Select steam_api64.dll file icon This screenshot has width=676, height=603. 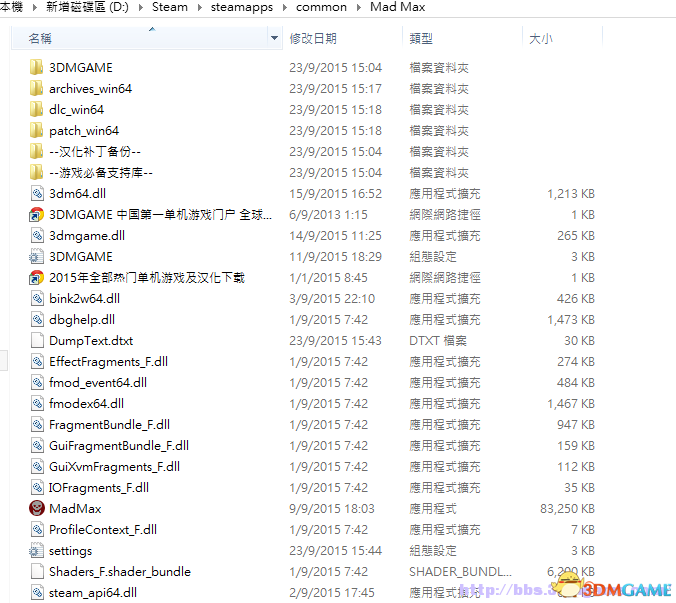click(x=37, y=592)
